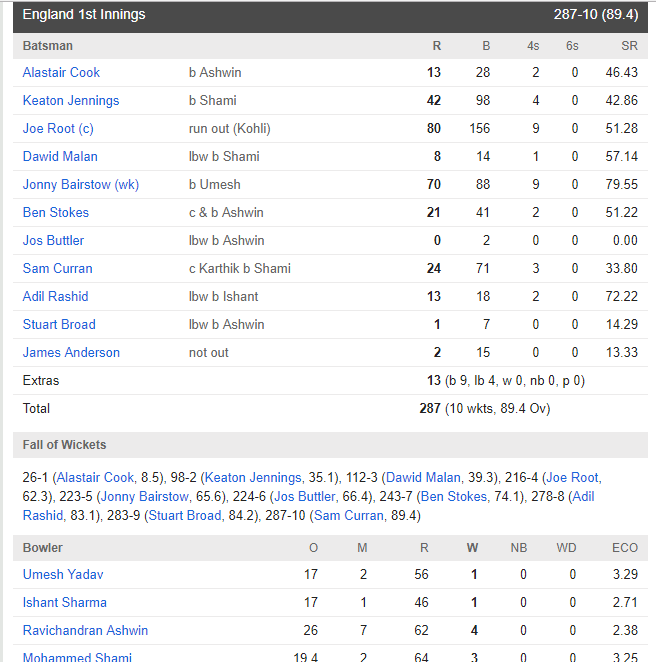View Jonny Bairstow (wk) profile
656x662 pixels.
81,184
